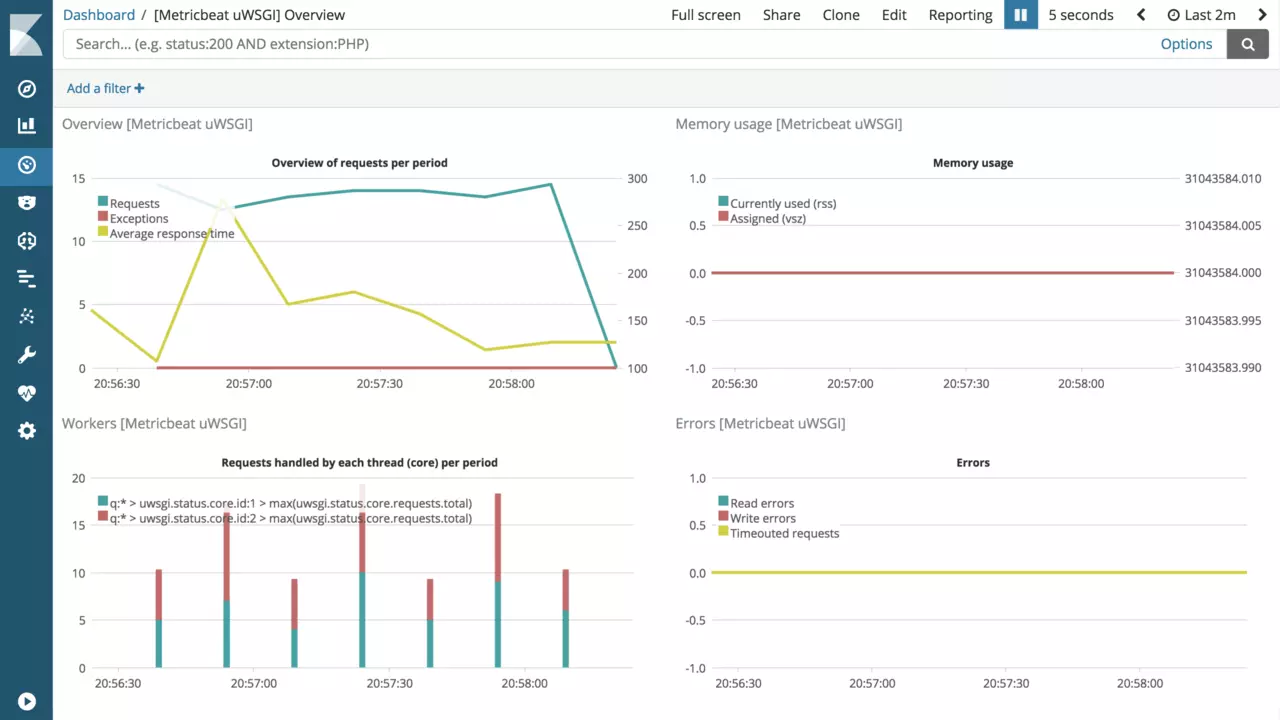Open Discover from the compass icon
Screen dimensions: 1280x720
(27, 89)
